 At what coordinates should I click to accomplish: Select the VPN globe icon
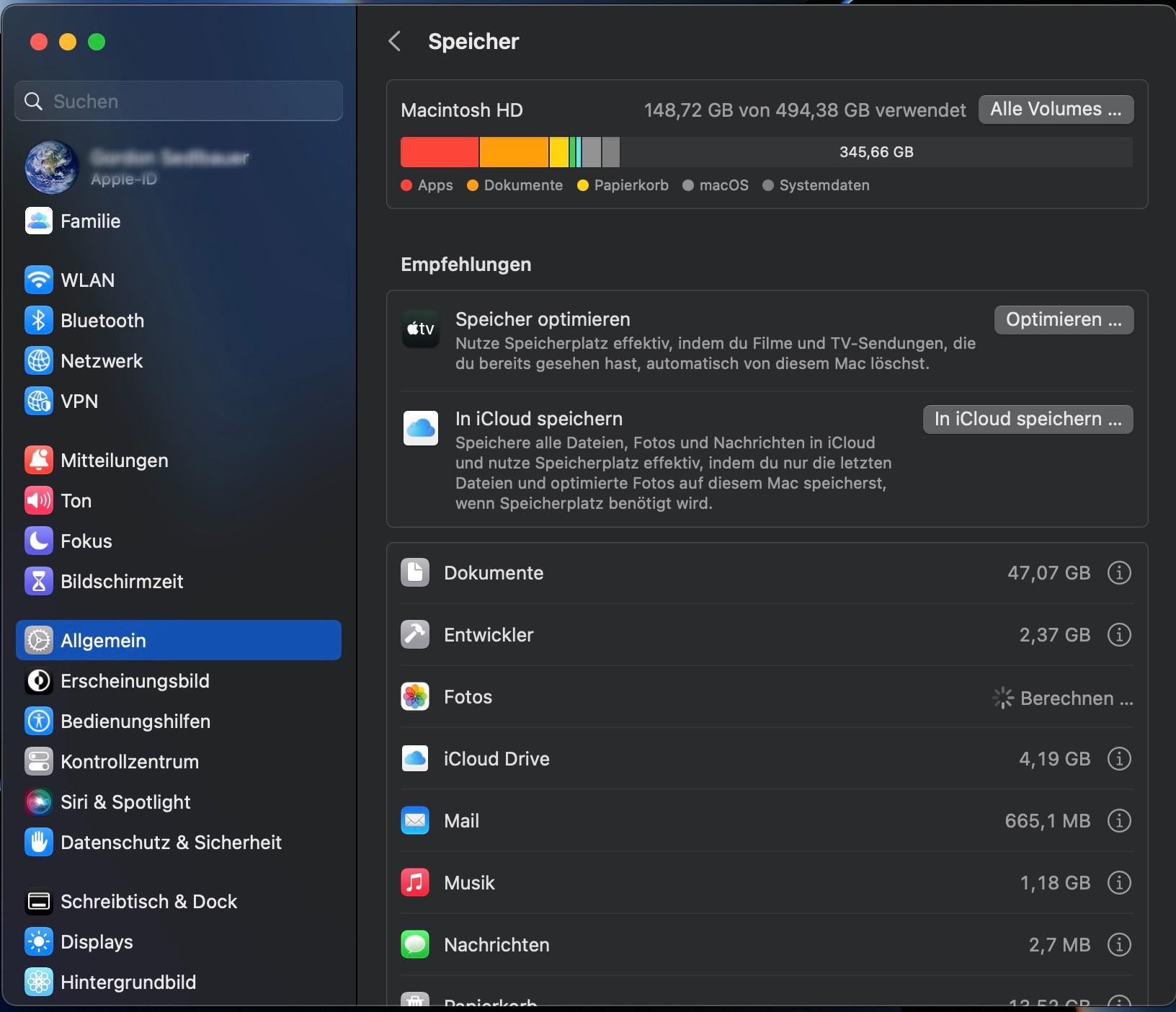pyautogui.click(x=39, y=401)
